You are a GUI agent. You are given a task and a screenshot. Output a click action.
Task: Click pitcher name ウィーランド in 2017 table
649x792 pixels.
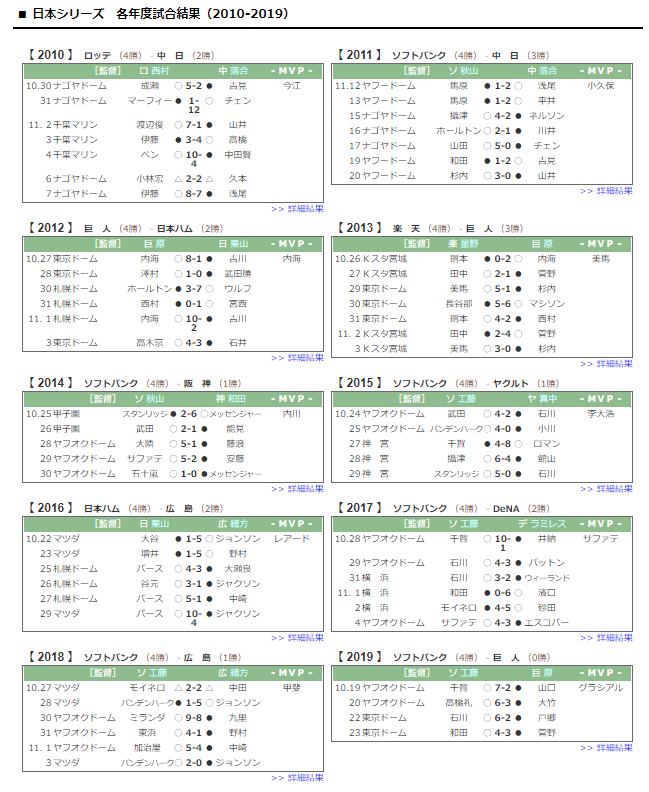pos(546,578)
